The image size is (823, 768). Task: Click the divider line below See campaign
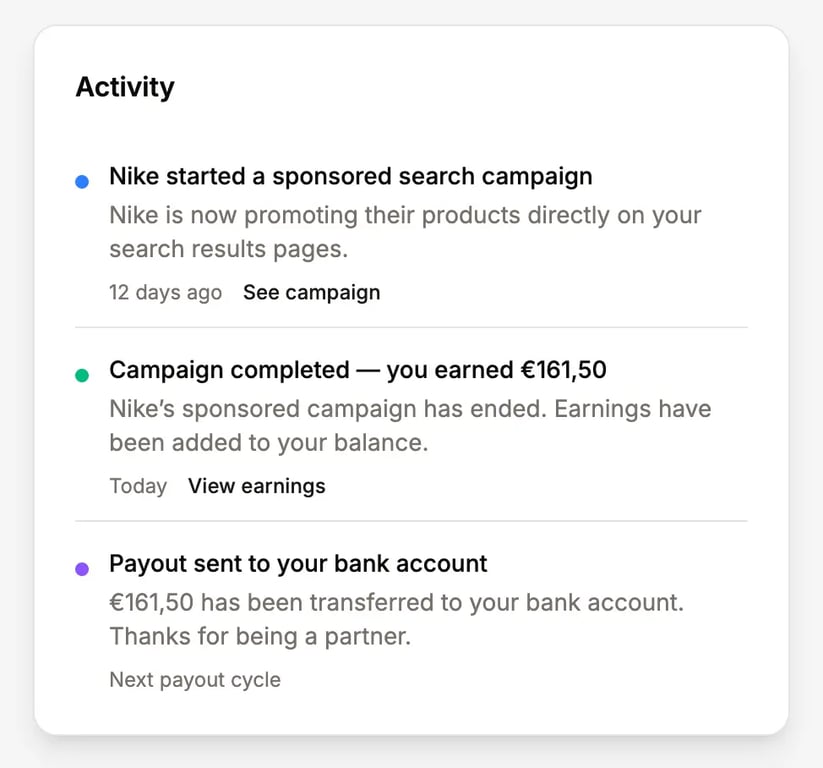tap(411, 327)
